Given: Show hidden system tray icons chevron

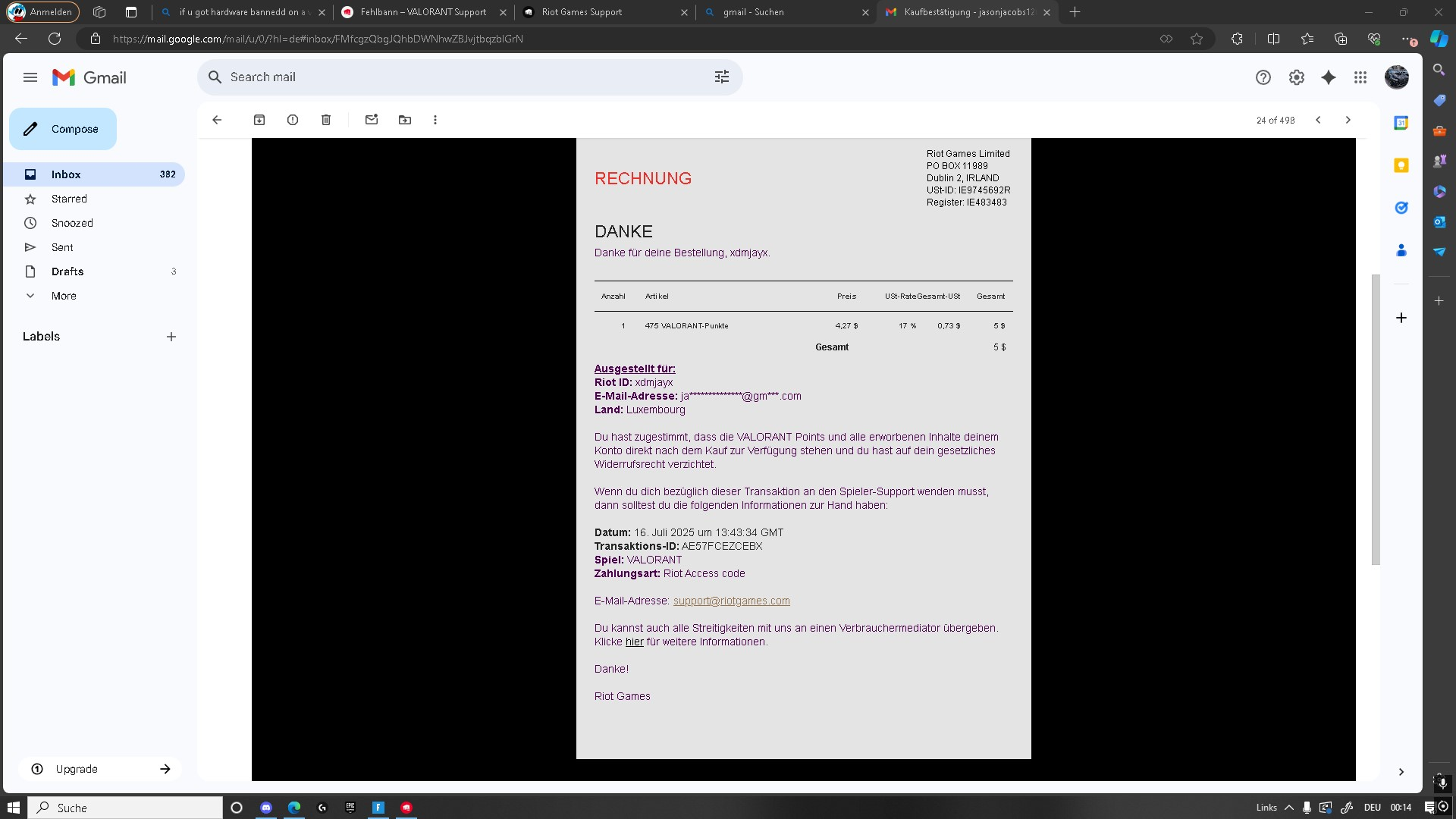Looking at the screenshot, I should tap(1288, 808).
